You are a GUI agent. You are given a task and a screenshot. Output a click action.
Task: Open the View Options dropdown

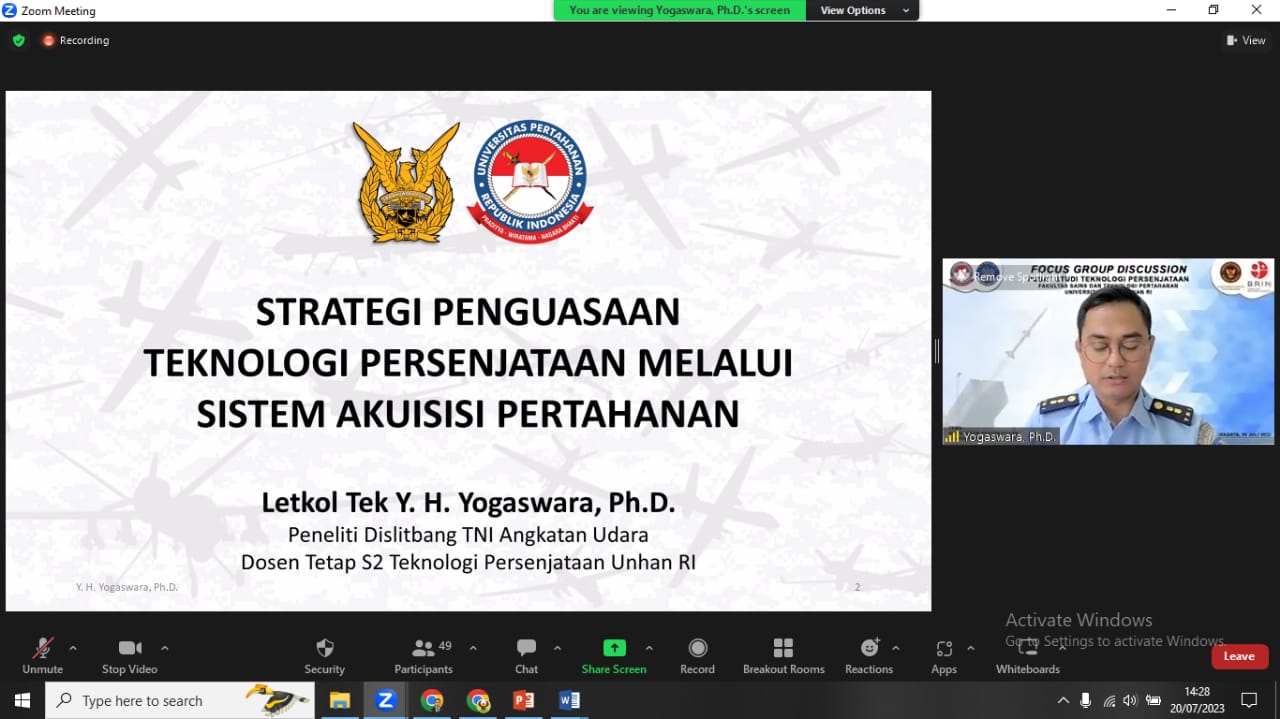pyautogui.click(x=862, y=10)
